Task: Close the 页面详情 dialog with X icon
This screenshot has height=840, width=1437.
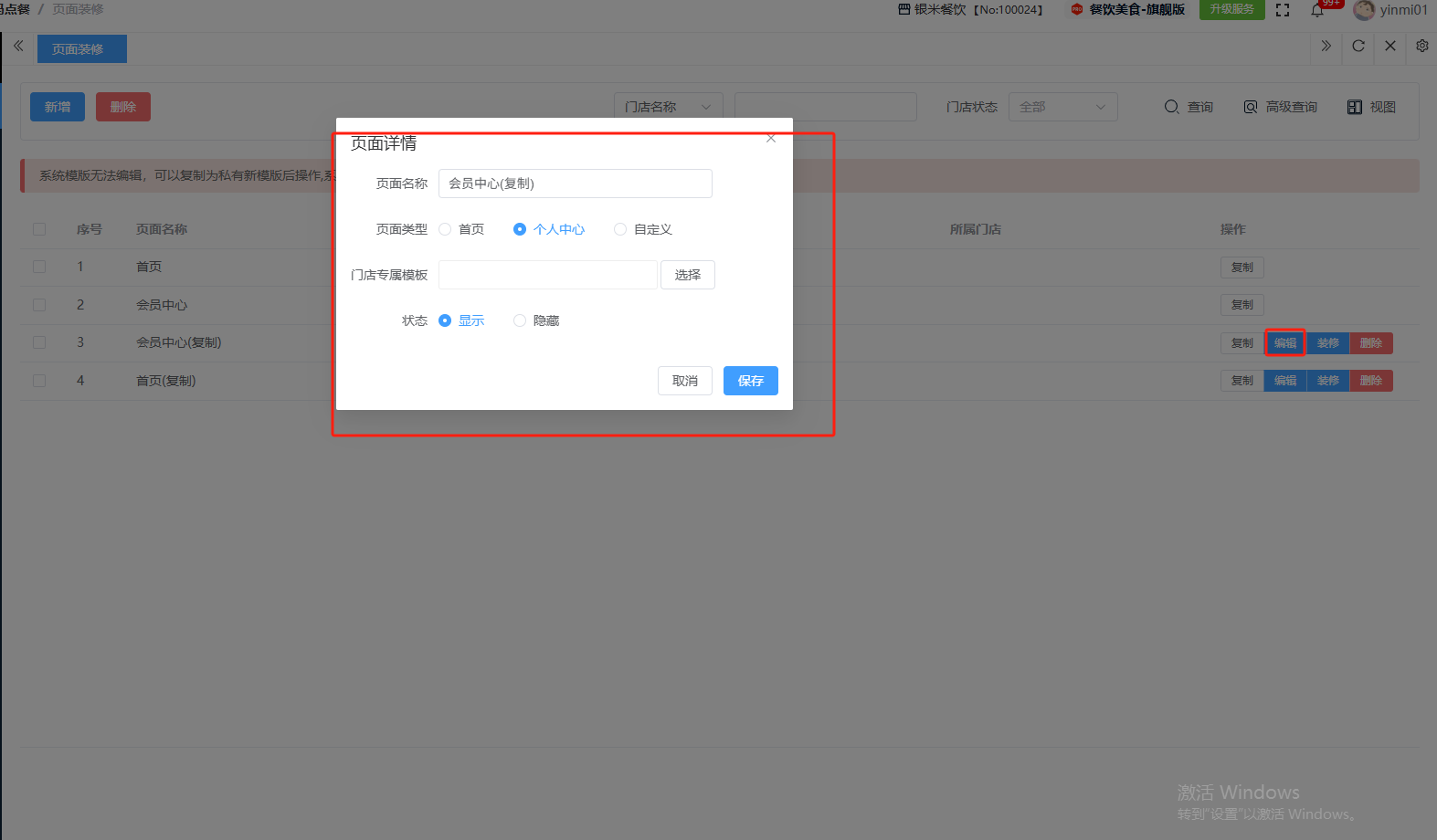Action: [771, 139]
